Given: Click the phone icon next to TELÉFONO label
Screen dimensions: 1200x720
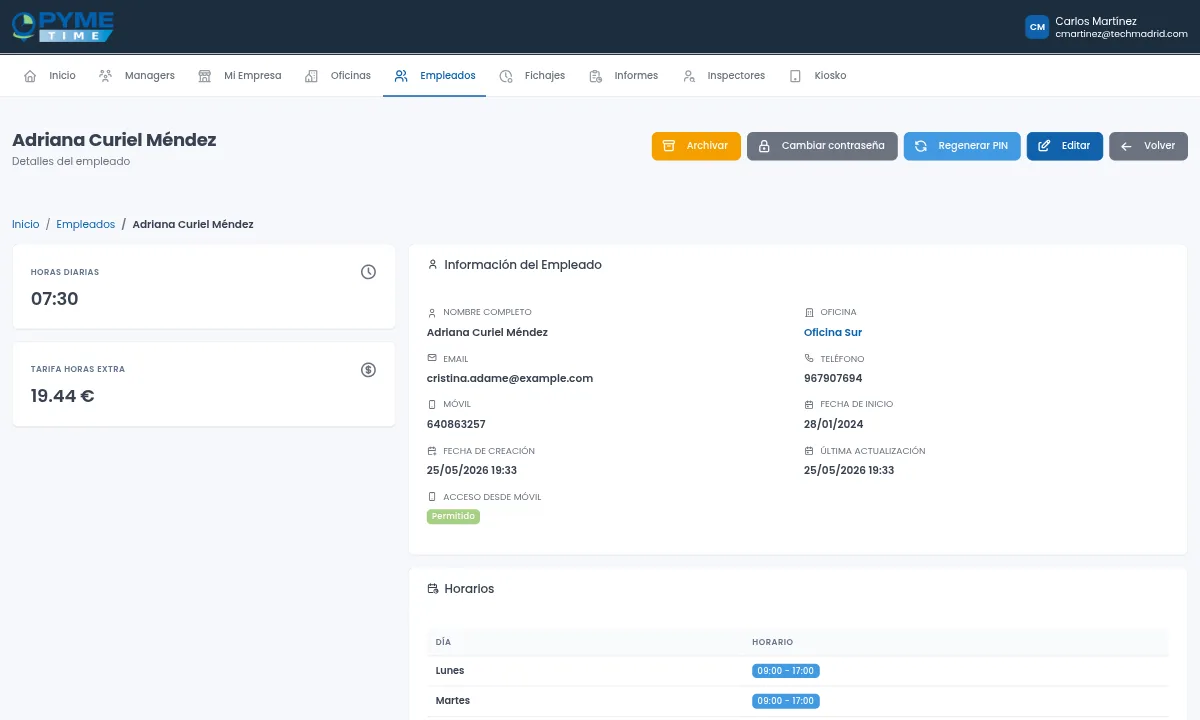Looking at the screenshot, I should (x=809, y=358).
